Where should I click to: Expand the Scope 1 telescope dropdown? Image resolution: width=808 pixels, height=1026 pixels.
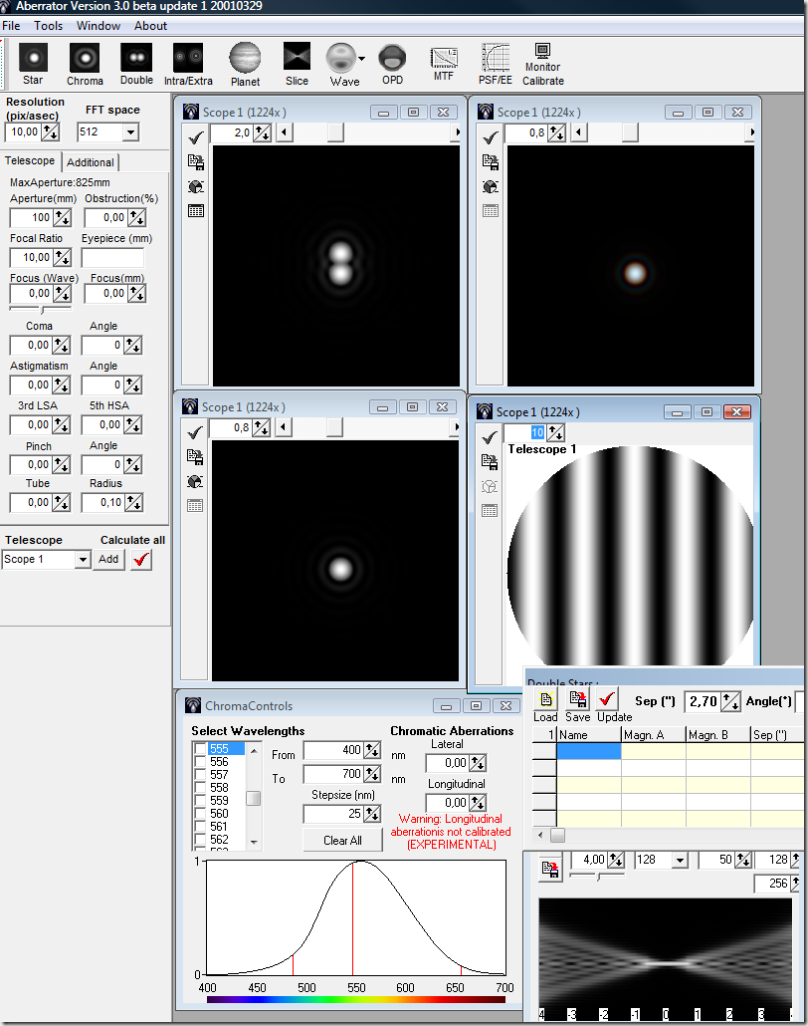click(x=82, y=560)
